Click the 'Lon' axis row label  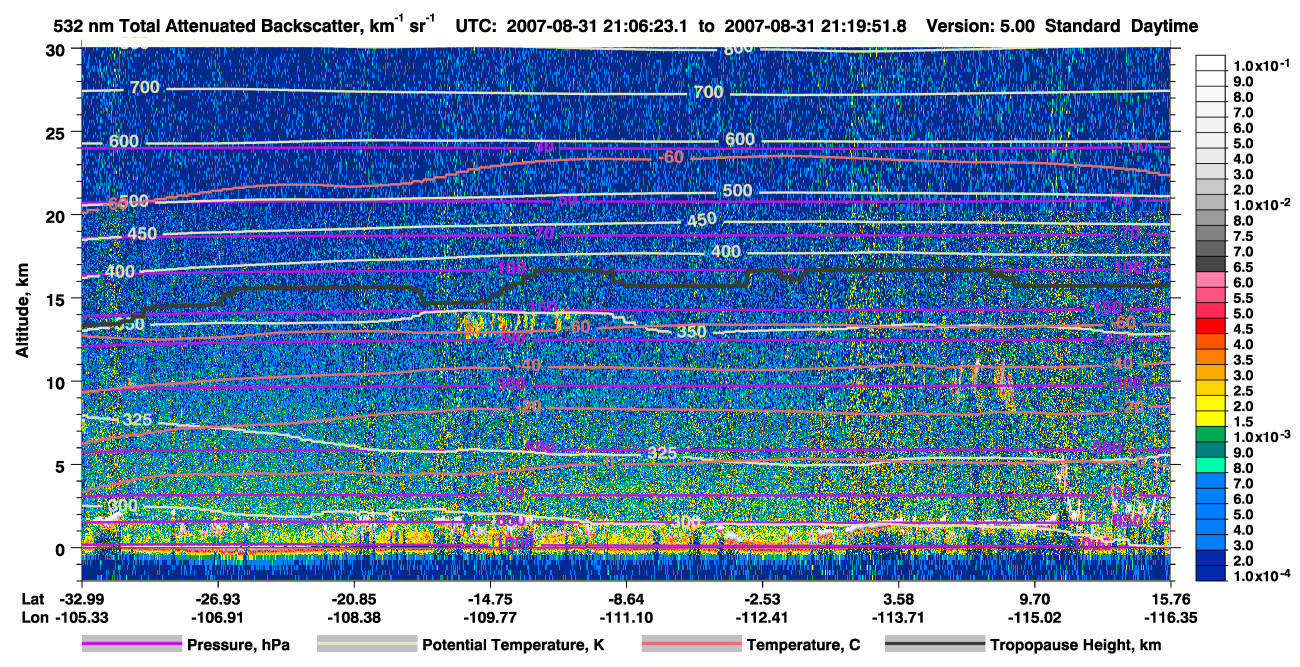point(33,618)
